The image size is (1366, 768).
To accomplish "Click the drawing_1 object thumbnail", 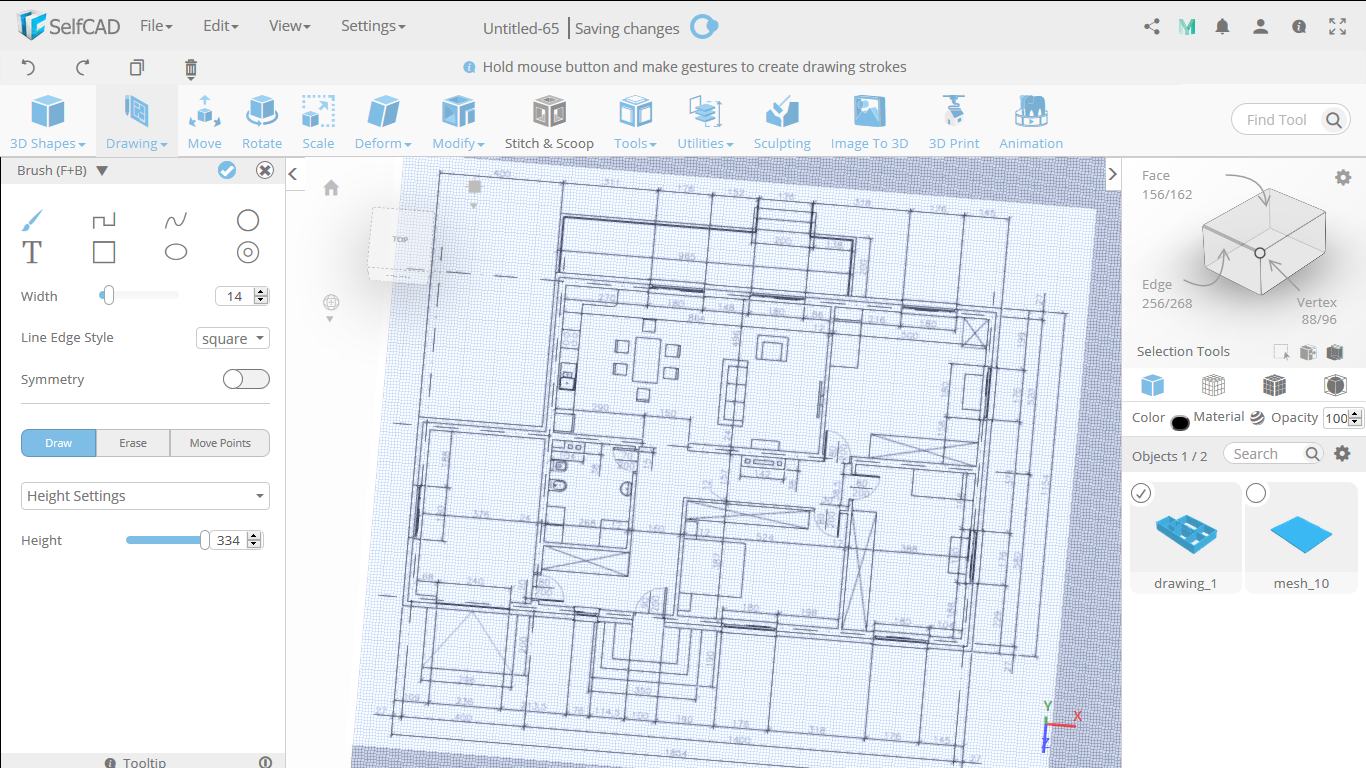I will tap(1185, 535).
